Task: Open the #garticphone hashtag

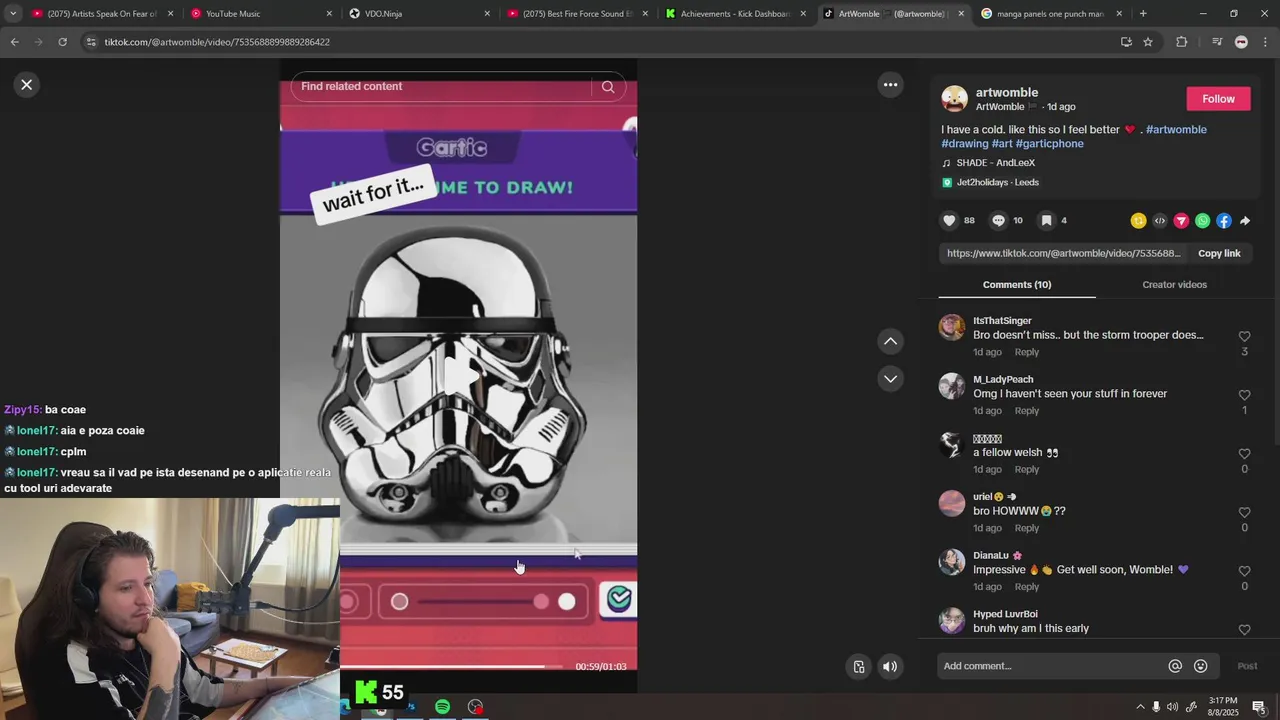Action: click(x=1049, y=144)
